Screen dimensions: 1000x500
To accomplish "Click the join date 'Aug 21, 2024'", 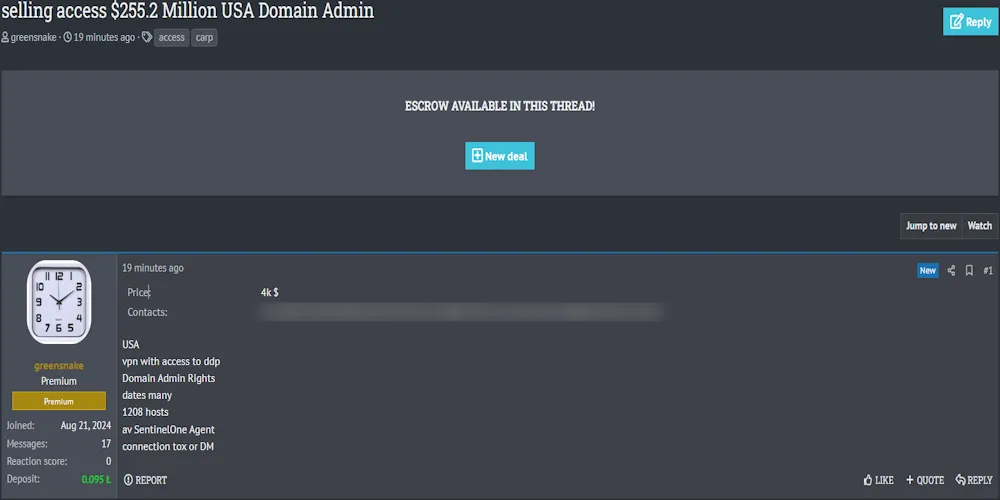I will pos(86,425).
